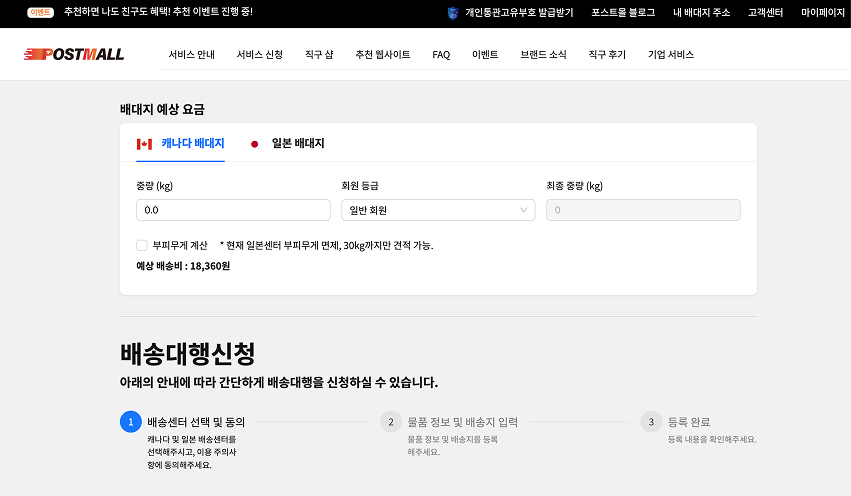Click the 중량 (kg) input field

[x=233, y=210]
